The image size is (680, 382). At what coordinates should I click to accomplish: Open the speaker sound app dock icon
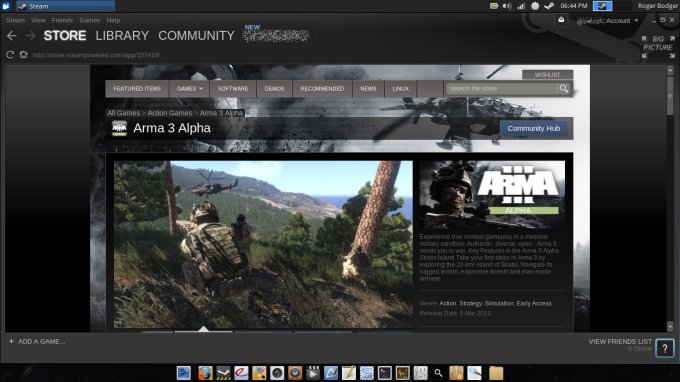pyautogui.click(x=295, y=373)
